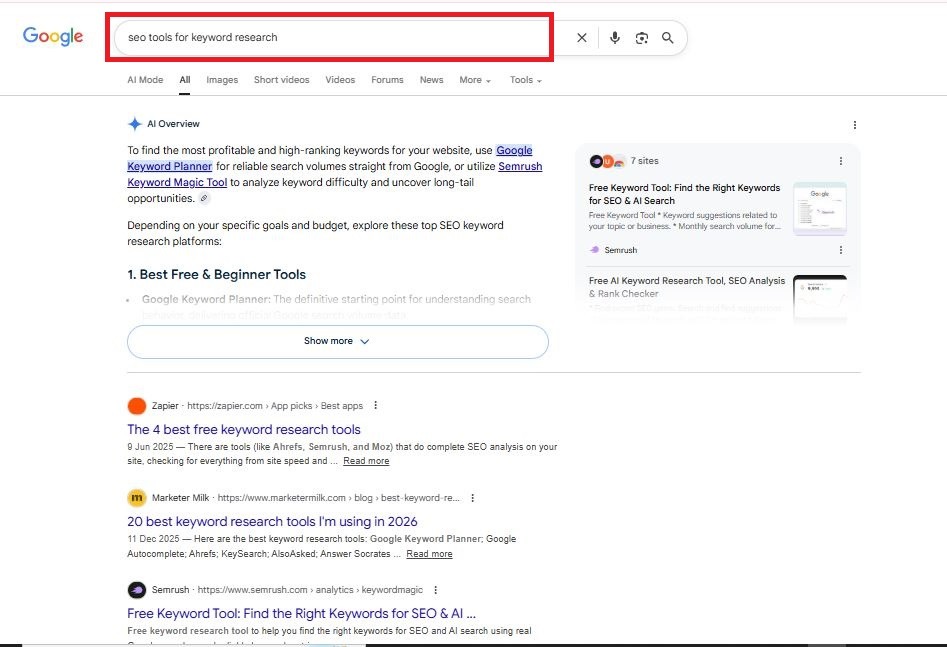This screenshot has width=947, height=647.
Task: Open the Short videos tab
Action: [x=281, y=80]
